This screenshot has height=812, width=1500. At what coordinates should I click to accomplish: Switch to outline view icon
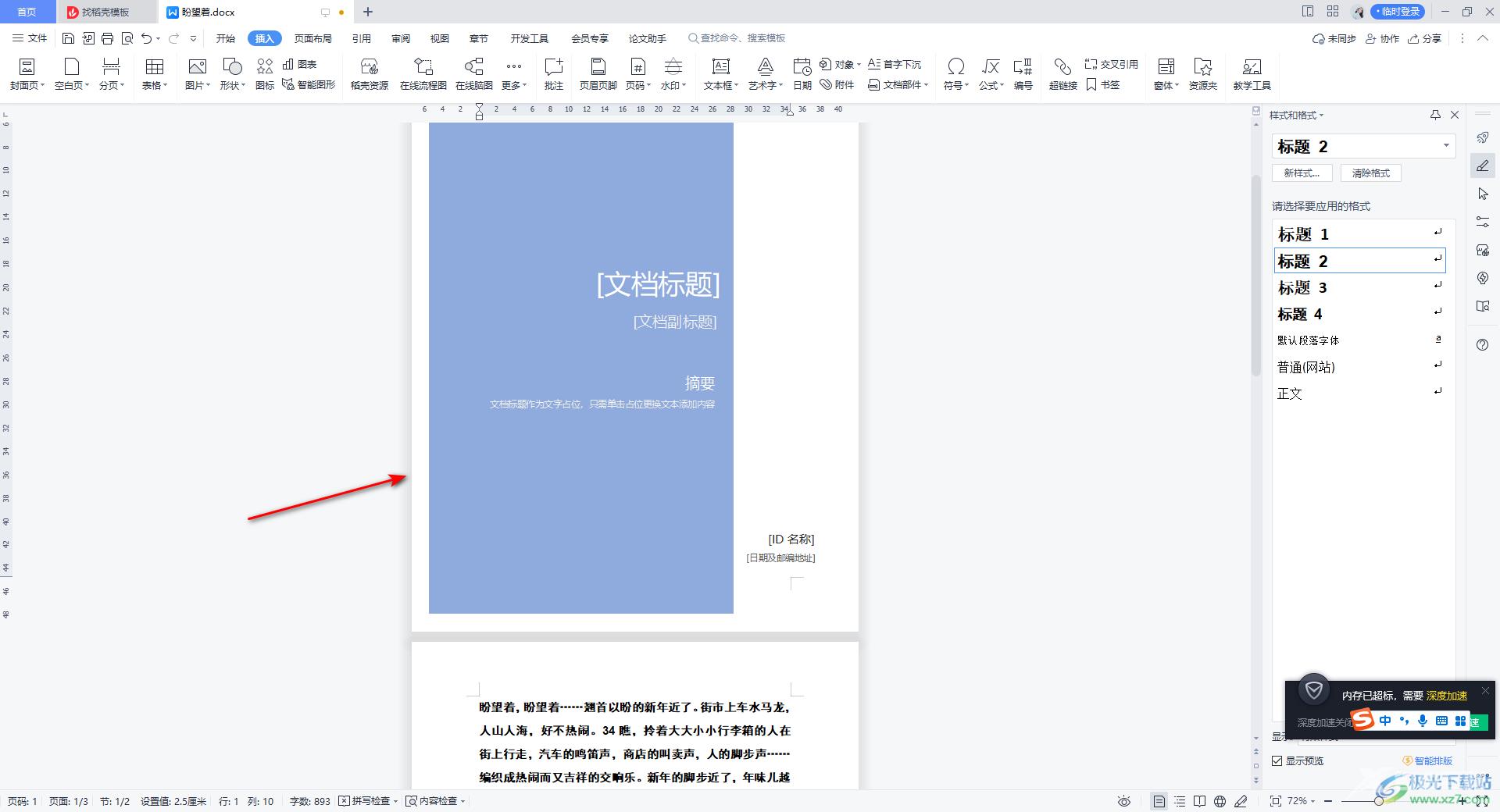[x=1180, y=801]
